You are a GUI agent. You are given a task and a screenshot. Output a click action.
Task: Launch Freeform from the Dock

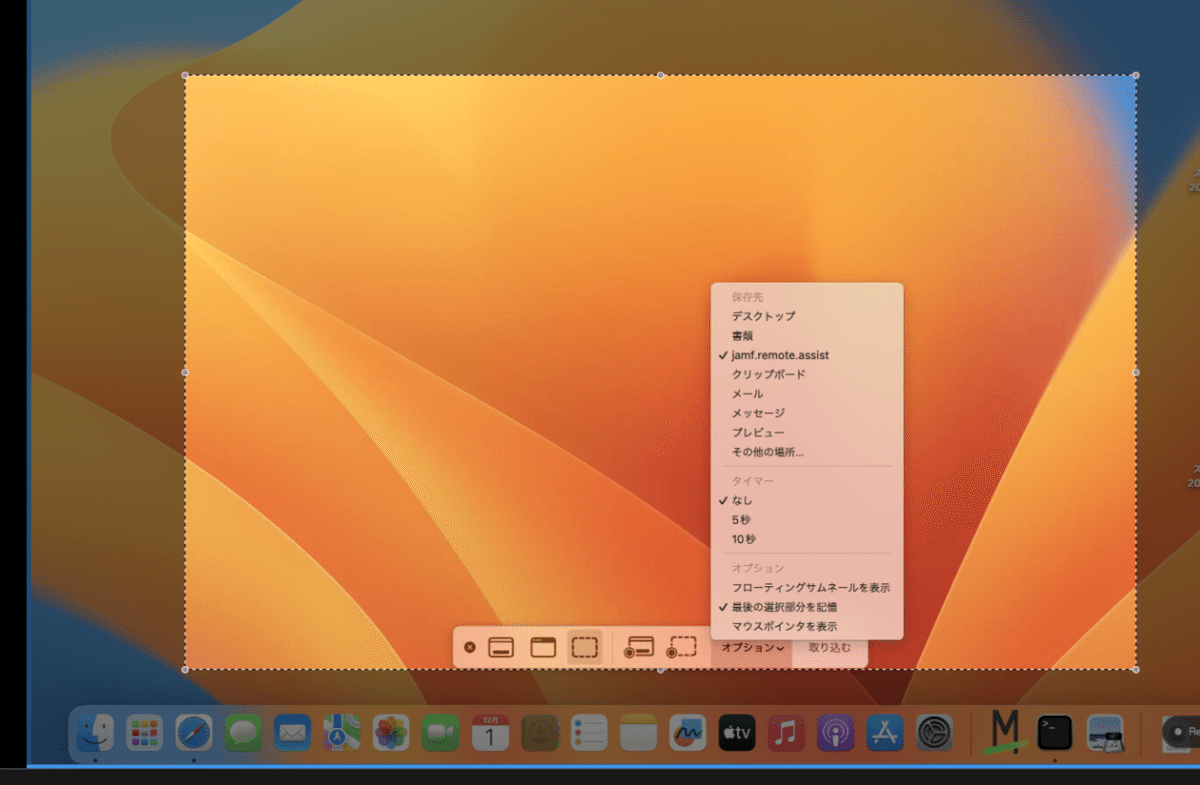688,733
